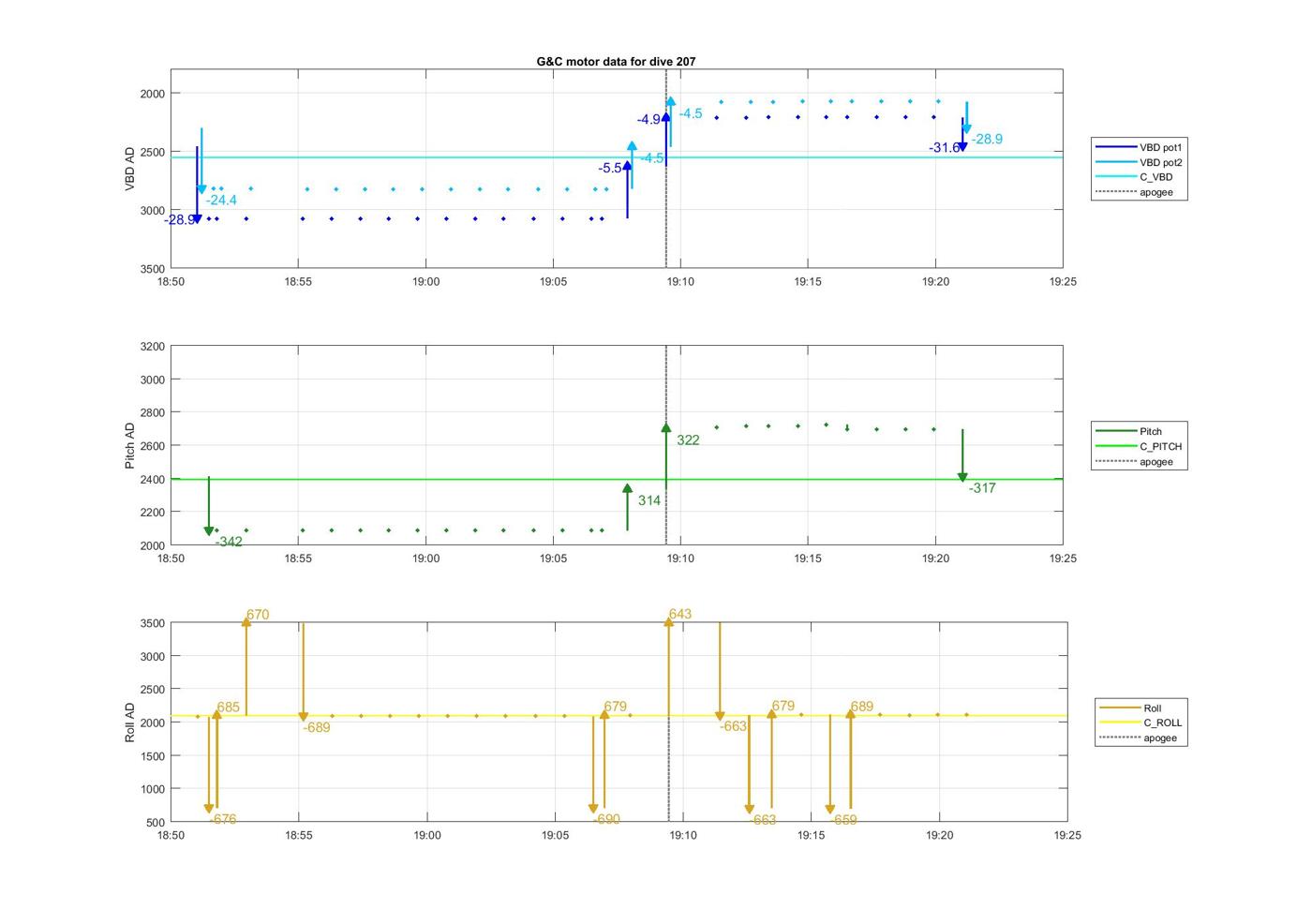The image size is (1312, 924).
Task: Click the "-4.9" VBD label
Action: tap(649, 120)
